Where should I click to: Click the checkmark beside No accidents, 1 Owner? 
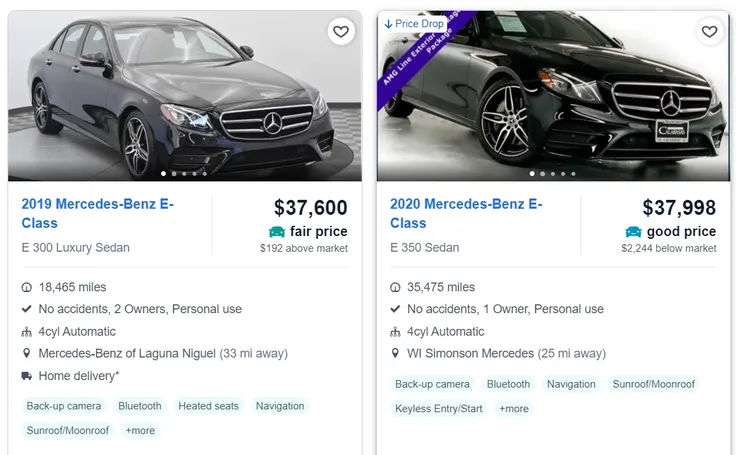pyautogui.click(x=395, y=310)
